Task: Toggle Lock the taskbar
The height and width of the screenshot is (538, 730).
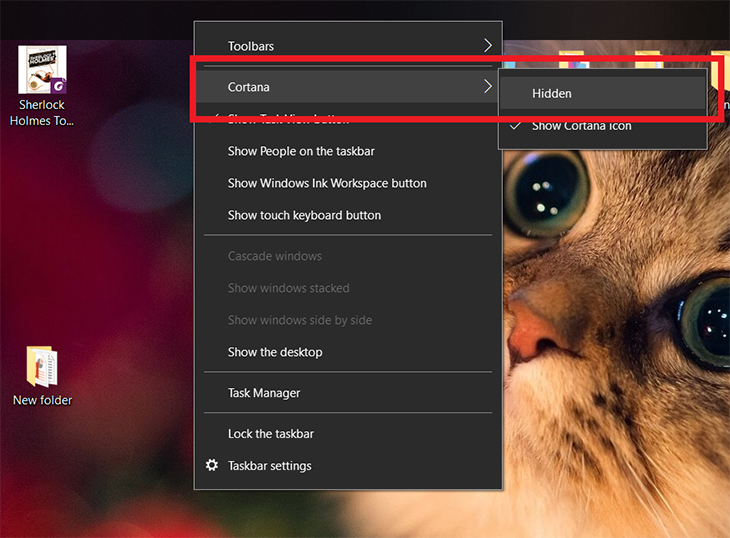Action: [348, 434]
